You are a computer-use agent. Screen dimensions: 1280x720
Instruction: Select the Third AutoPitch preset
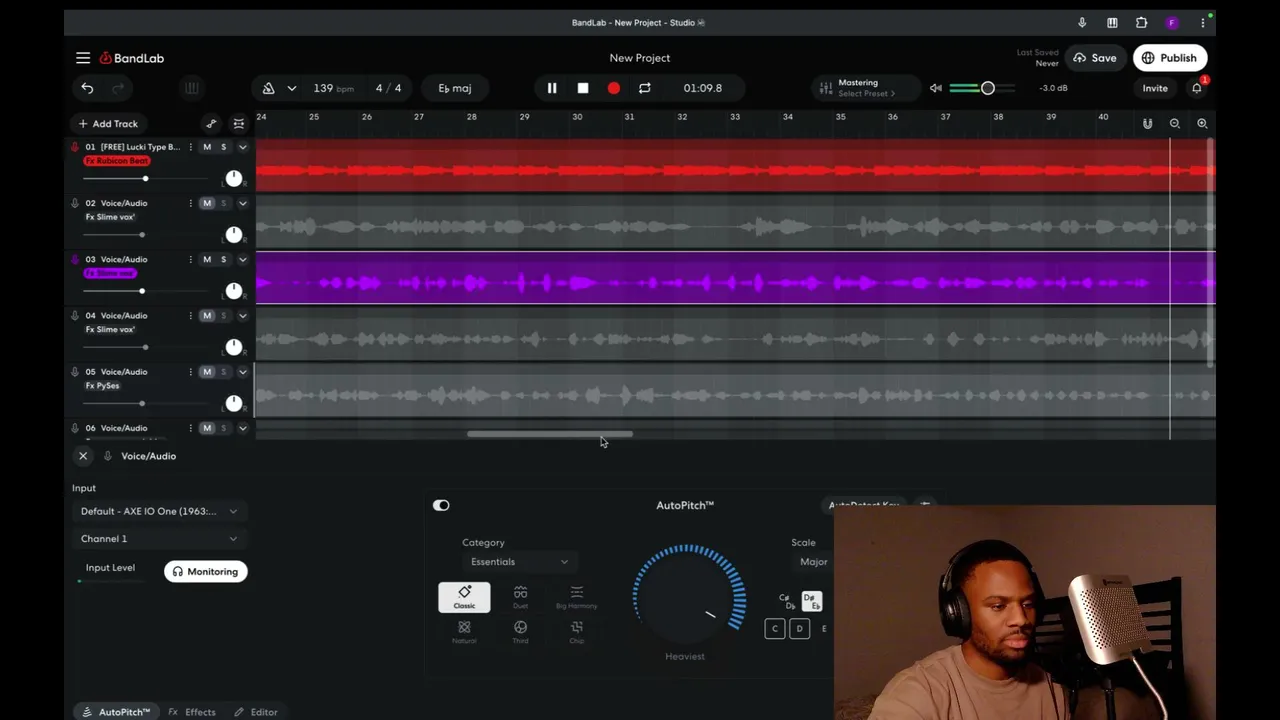click(520, 632)
